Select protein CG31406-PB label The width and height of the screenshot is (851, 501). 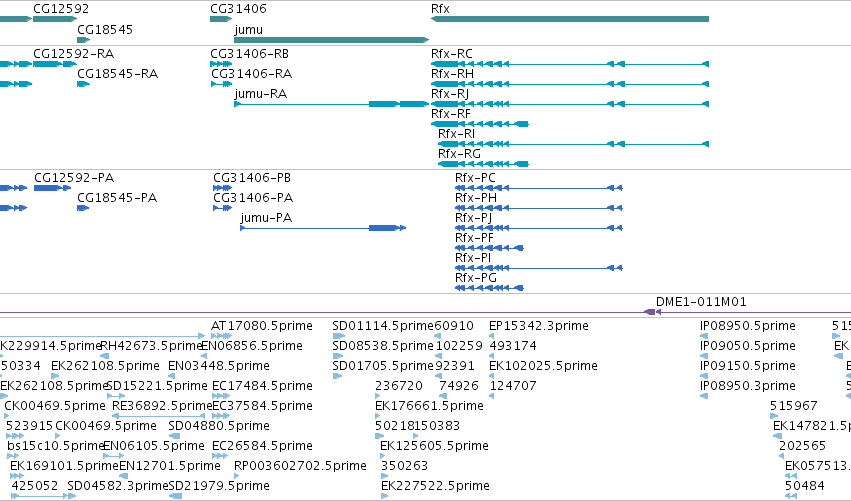[x=252, y=178]
